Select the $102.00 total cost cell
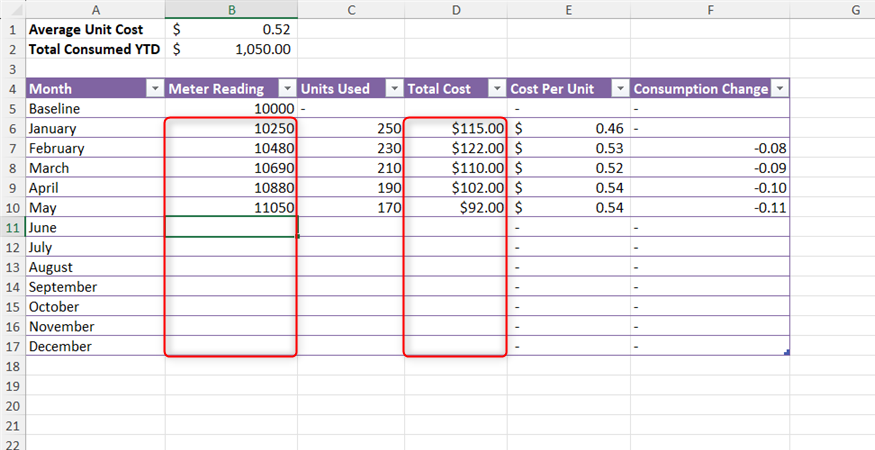The image size is (875, 450). point(456,188)
